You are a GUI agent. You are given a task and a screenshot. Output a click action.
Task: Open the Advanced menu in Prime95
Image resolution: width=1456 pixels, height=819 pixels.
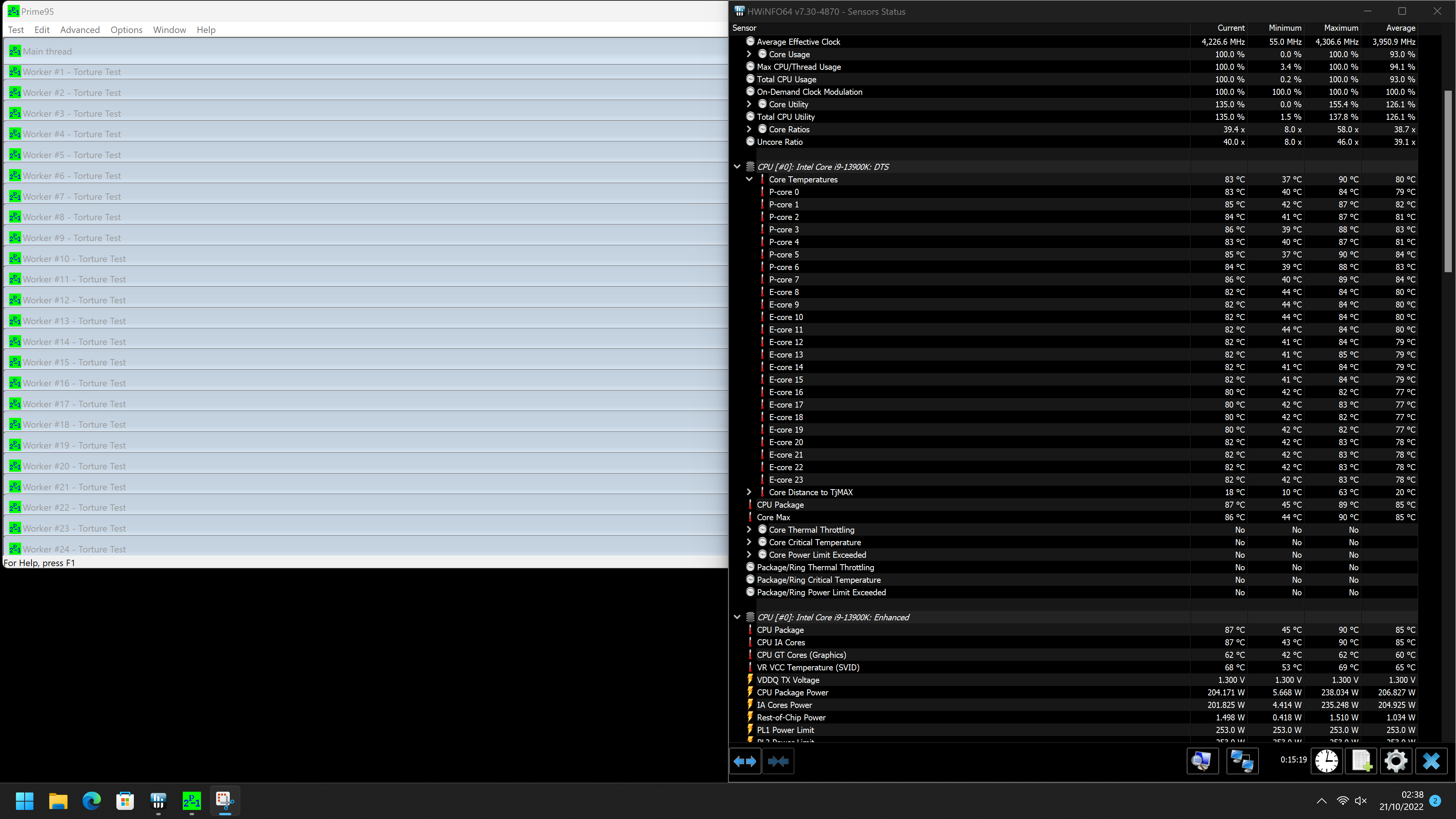tap(80, 30)
